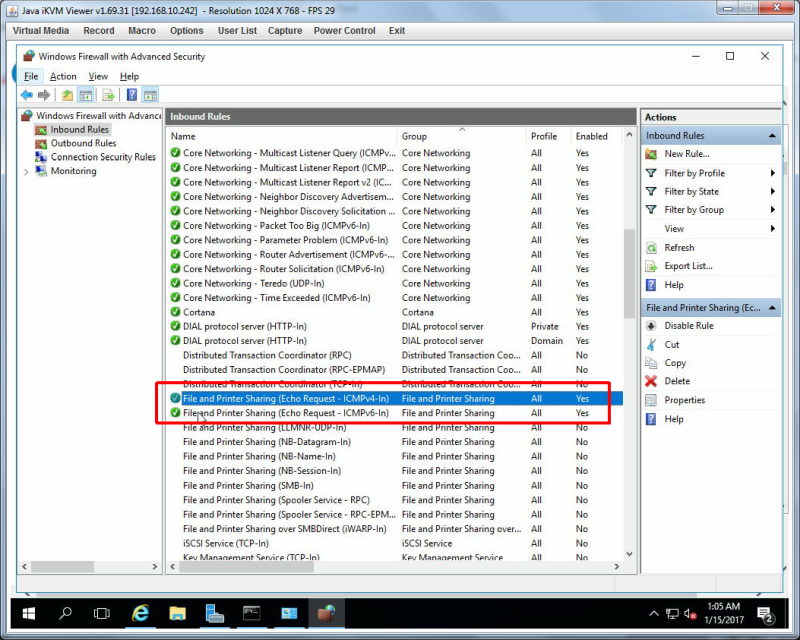Click the Up one level toolbar icon
Viewport: 800px width, 640px height.
click(x=67, y=95)
